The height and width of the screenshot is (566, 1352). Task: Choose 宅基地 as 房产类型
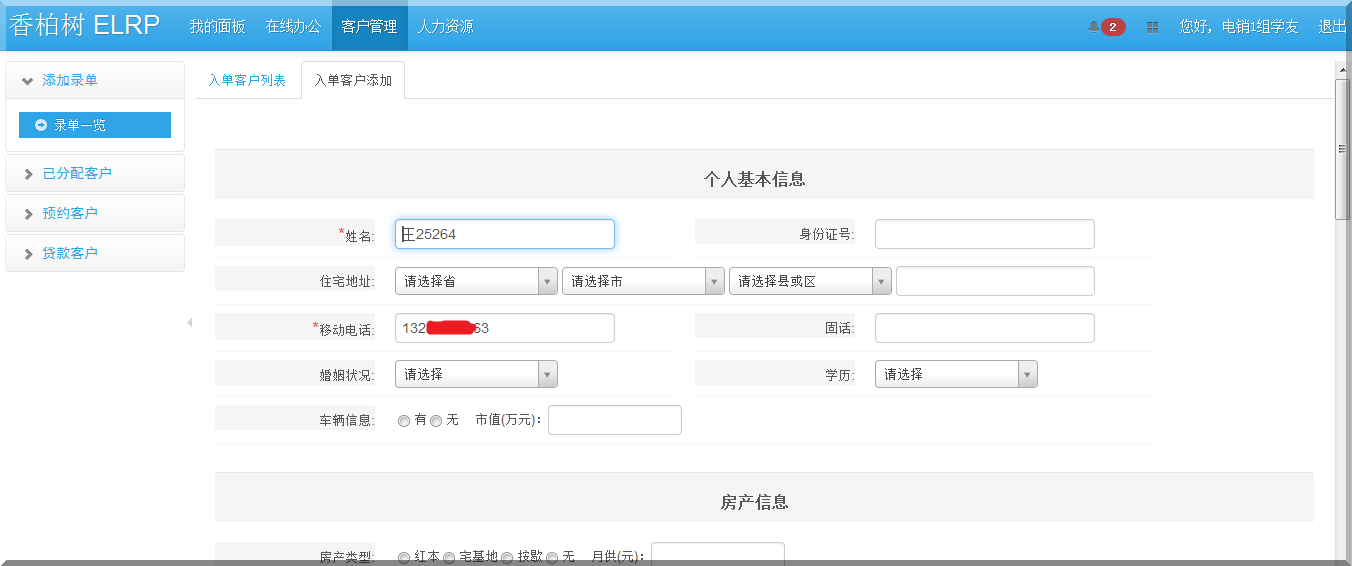pos(449,558)
